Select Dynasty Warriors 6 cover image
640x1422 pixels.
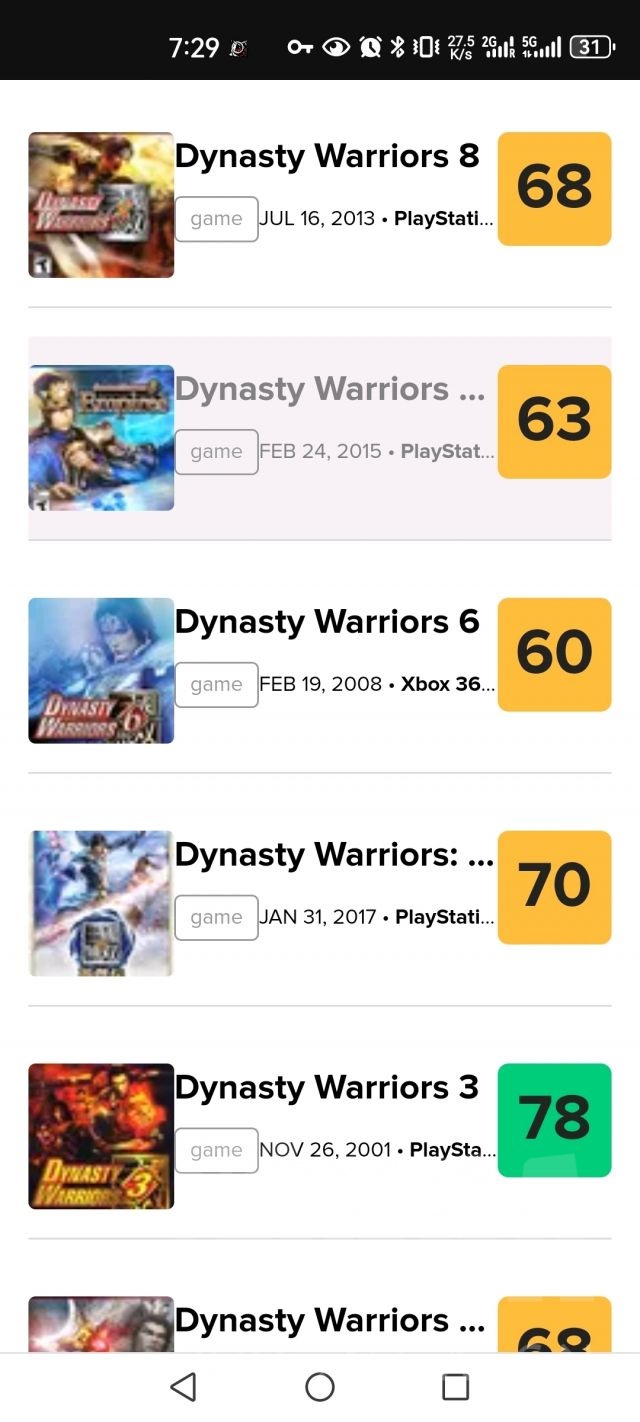(x=101, y=671)
